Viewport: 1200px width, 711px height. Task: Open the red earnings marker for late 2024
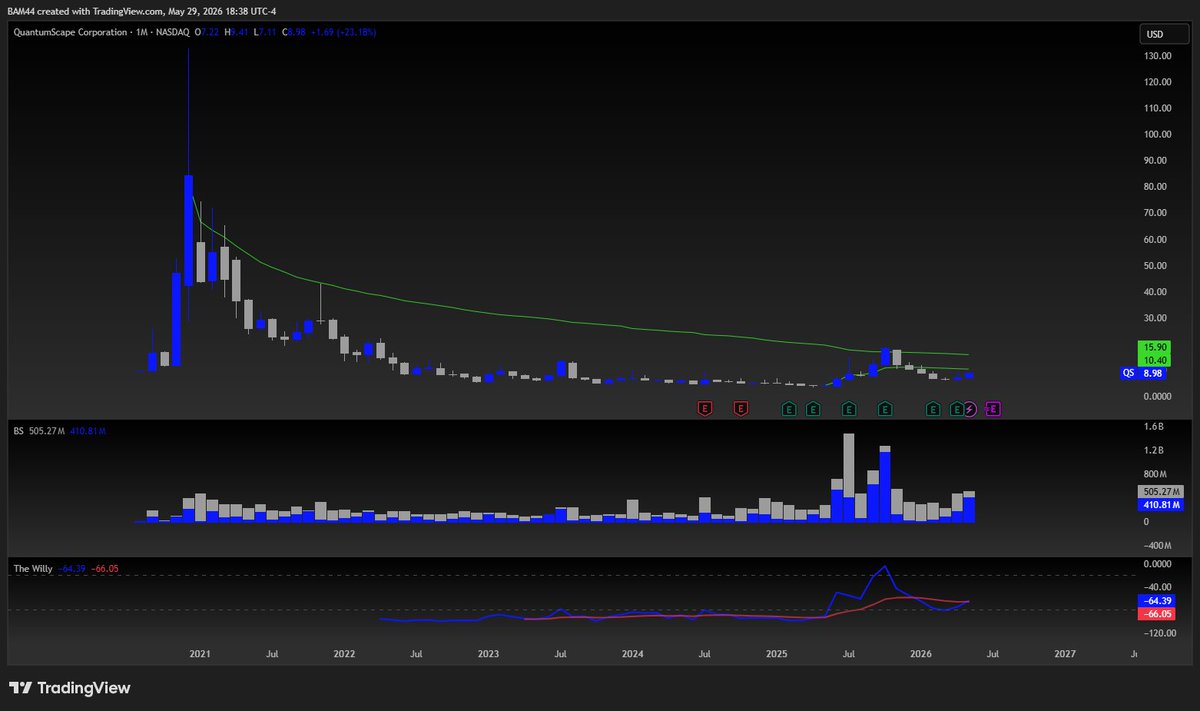[x=741, y=408]
